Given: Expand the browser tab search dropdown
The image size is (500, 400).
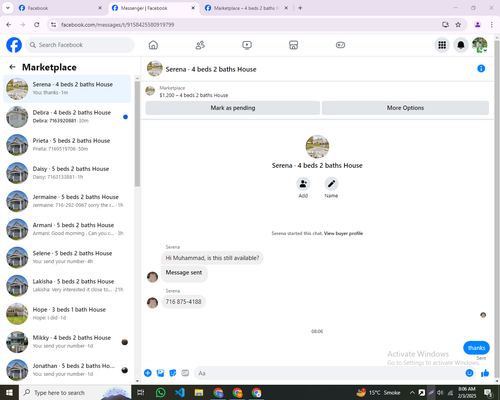Looking at the screenshot, I should click(8, 8).
